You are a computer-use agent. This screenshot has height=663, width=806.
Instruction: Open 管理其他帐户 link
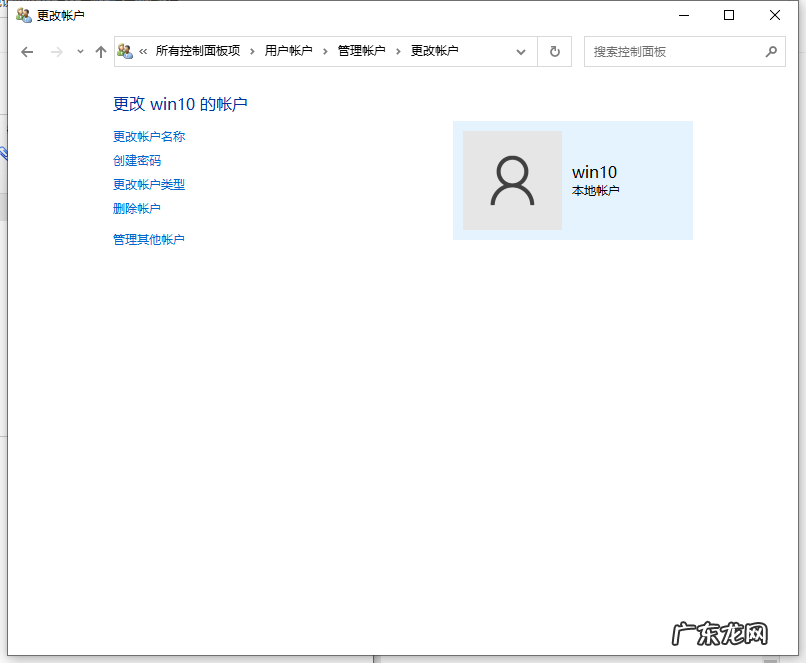click(148, 239)
